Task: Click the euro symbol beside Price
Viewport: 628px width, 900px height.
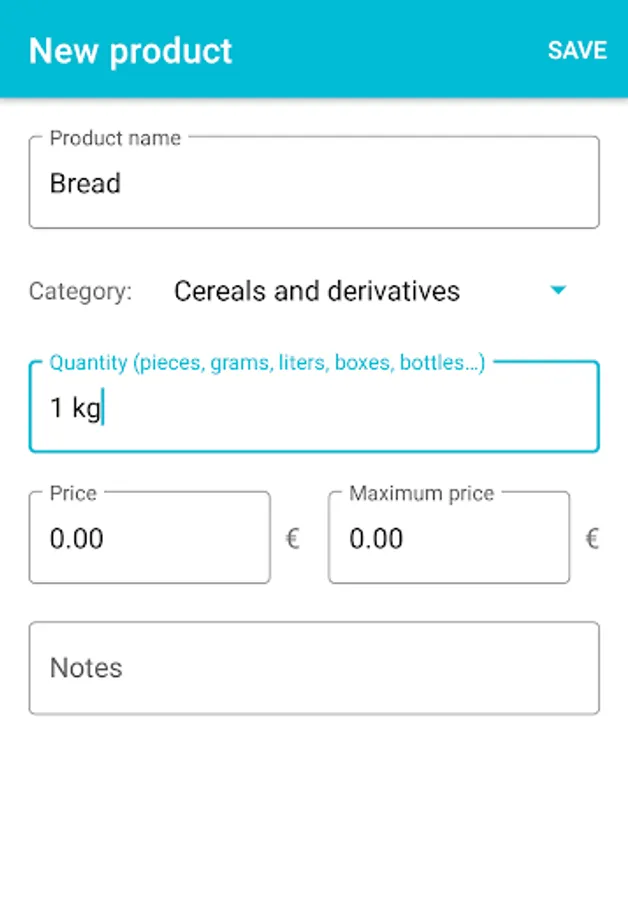Action: pyautogui.click(x=293, y=540)
